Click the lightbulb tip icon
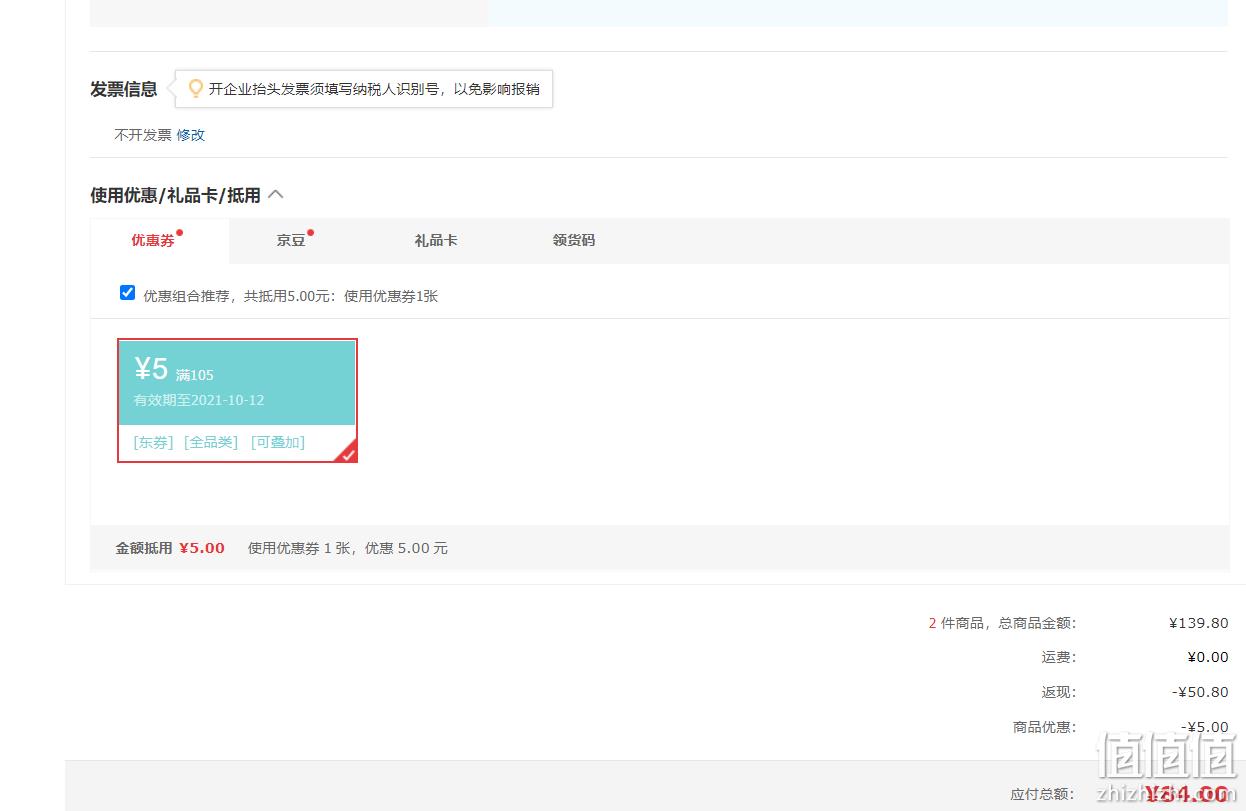Image resolution: width=1246 pixels, height=811 pixels. [x=196, y=89]
